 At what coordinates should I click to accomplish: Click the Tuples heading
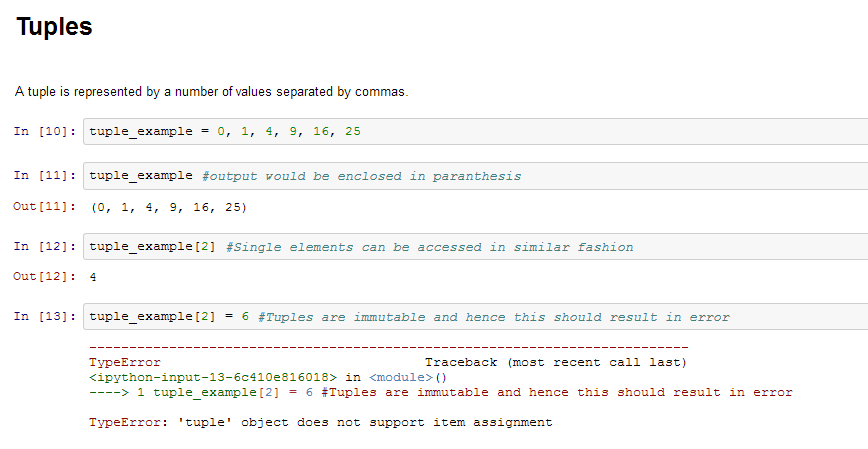click(55, 27)
